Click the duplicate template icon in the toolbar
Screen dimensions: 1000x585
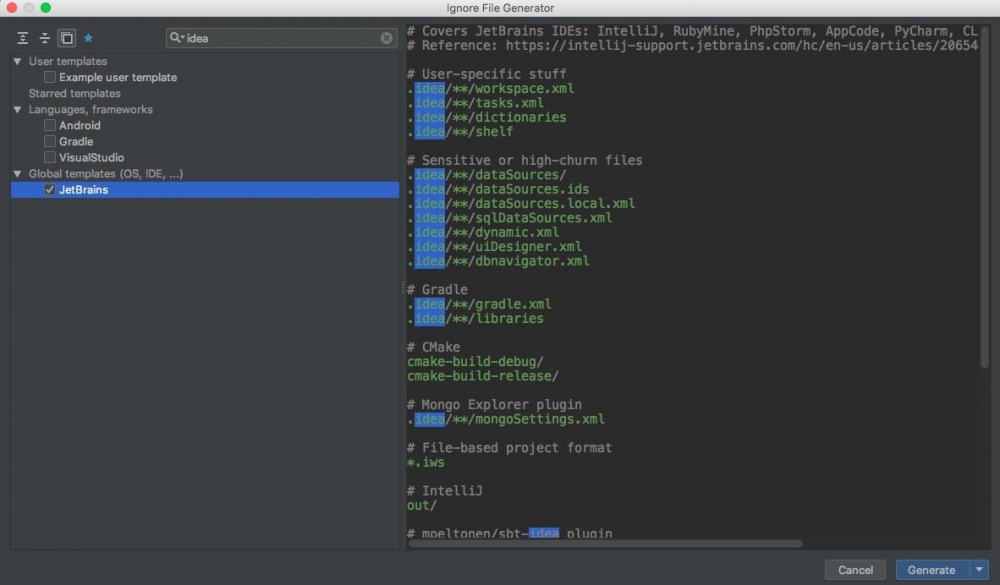tap(66, 37)
